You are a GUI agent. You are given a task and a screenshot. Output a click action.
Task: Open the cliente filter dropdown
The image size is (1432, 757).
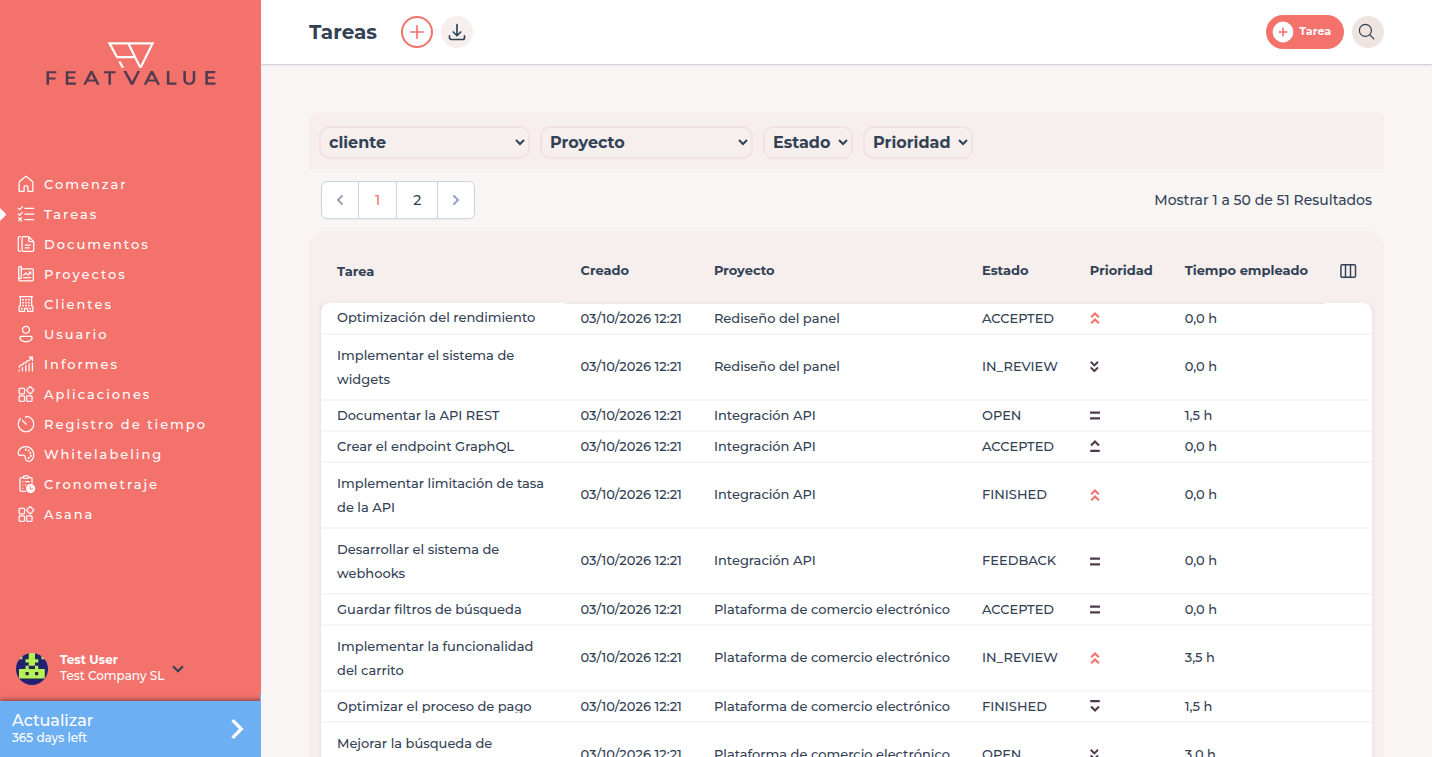(x=425, y=142)
